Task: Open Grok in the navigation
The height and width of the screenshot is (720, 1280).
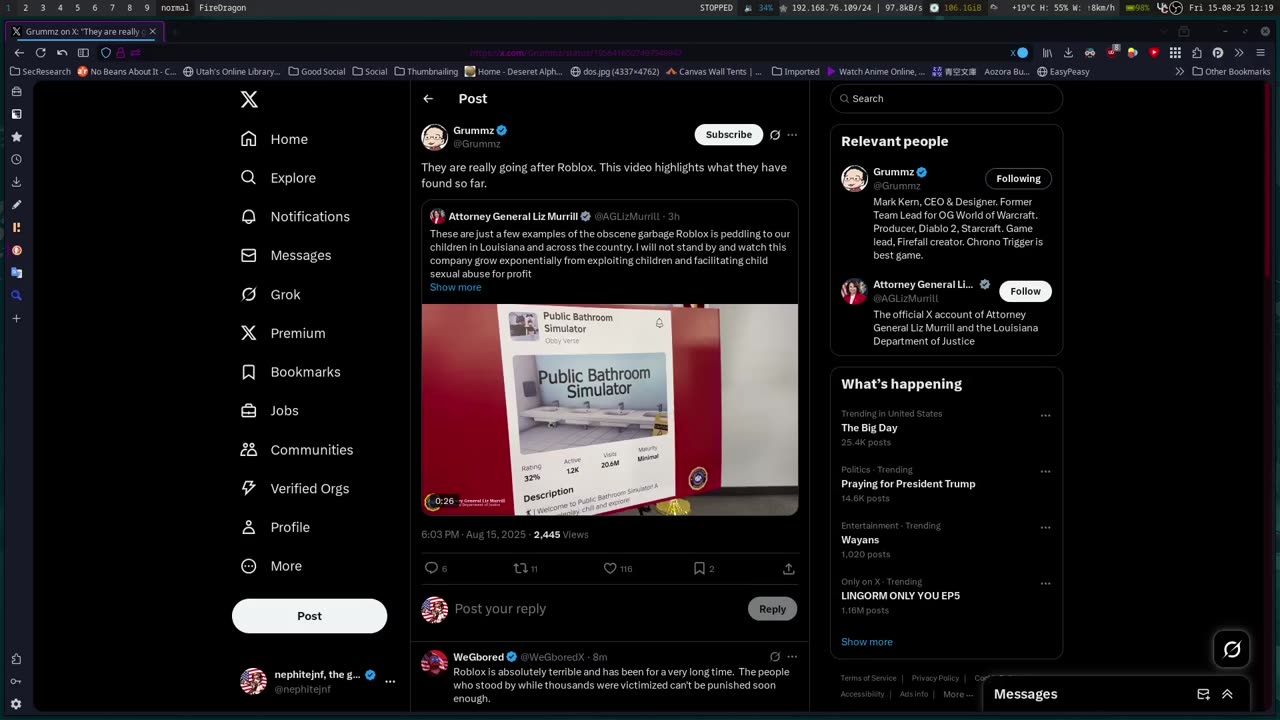Action: [x=271, y=294]
